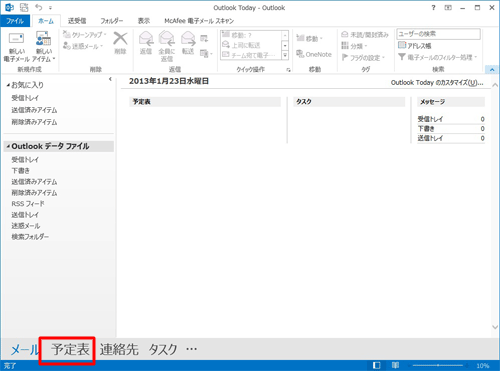
Task: Select 送信トレイ folder in the tree
Action: point(25,214)
